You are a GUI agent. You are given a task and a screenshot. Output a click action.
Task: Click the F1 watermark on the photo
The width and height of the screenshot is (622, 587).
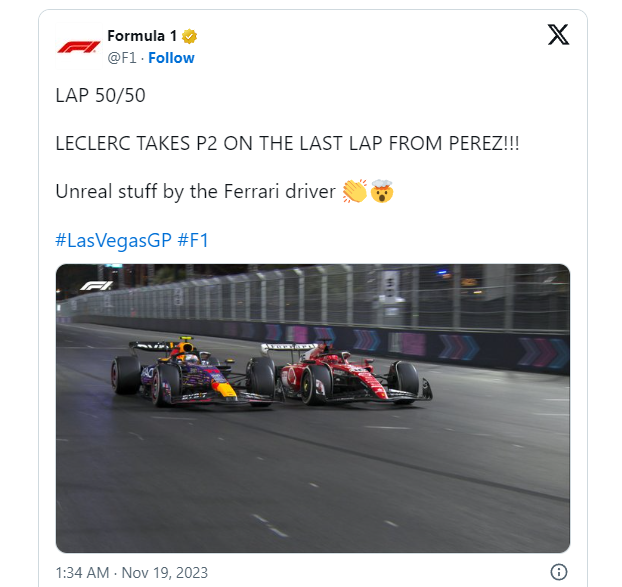(95, 286)
